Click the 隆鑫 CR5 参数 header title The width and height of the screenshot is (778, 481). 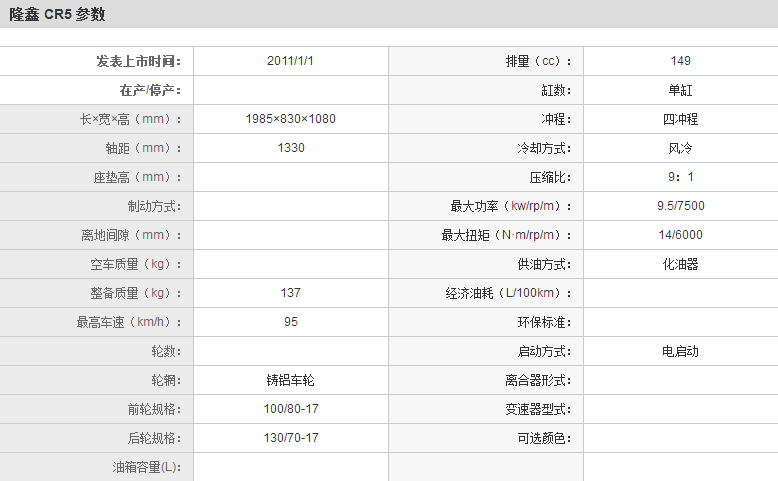(x=57, y=15)
